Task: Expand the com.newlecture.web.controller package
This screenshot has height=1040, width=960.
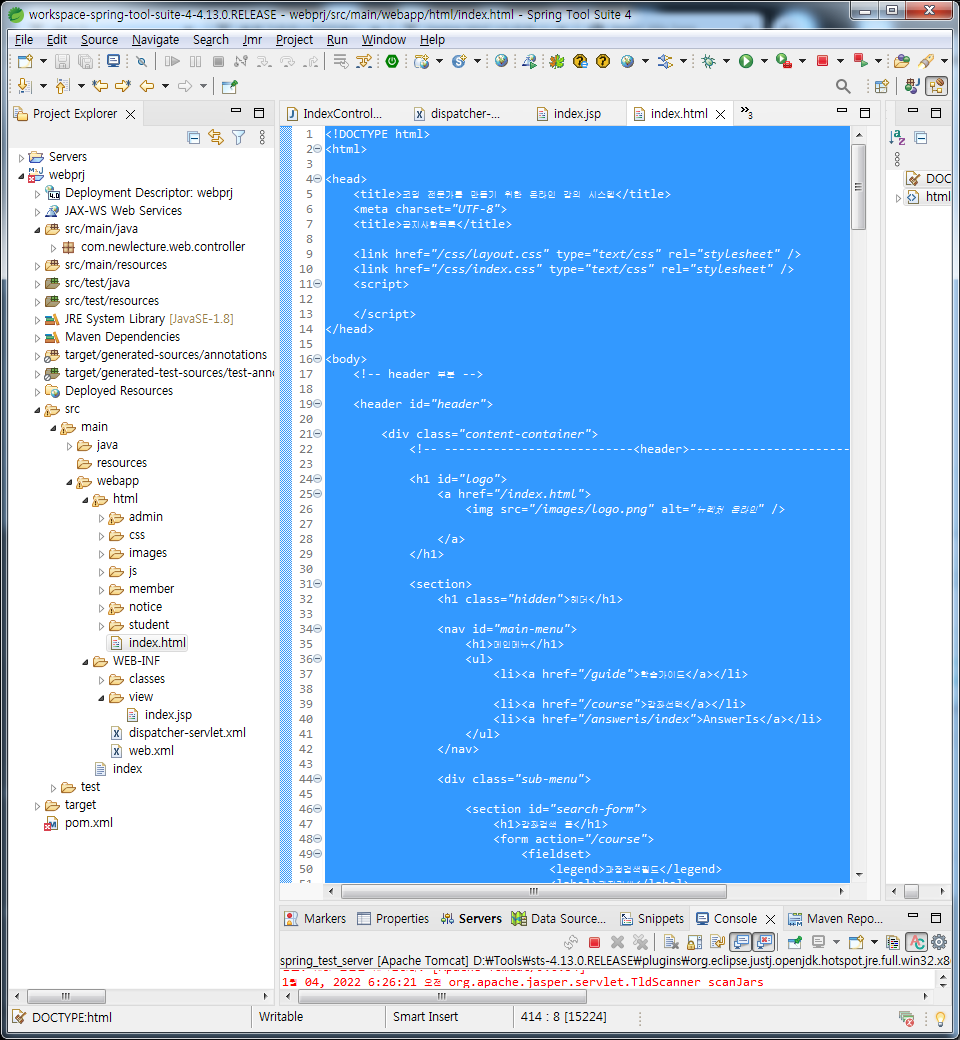Action: coord(54,248)
